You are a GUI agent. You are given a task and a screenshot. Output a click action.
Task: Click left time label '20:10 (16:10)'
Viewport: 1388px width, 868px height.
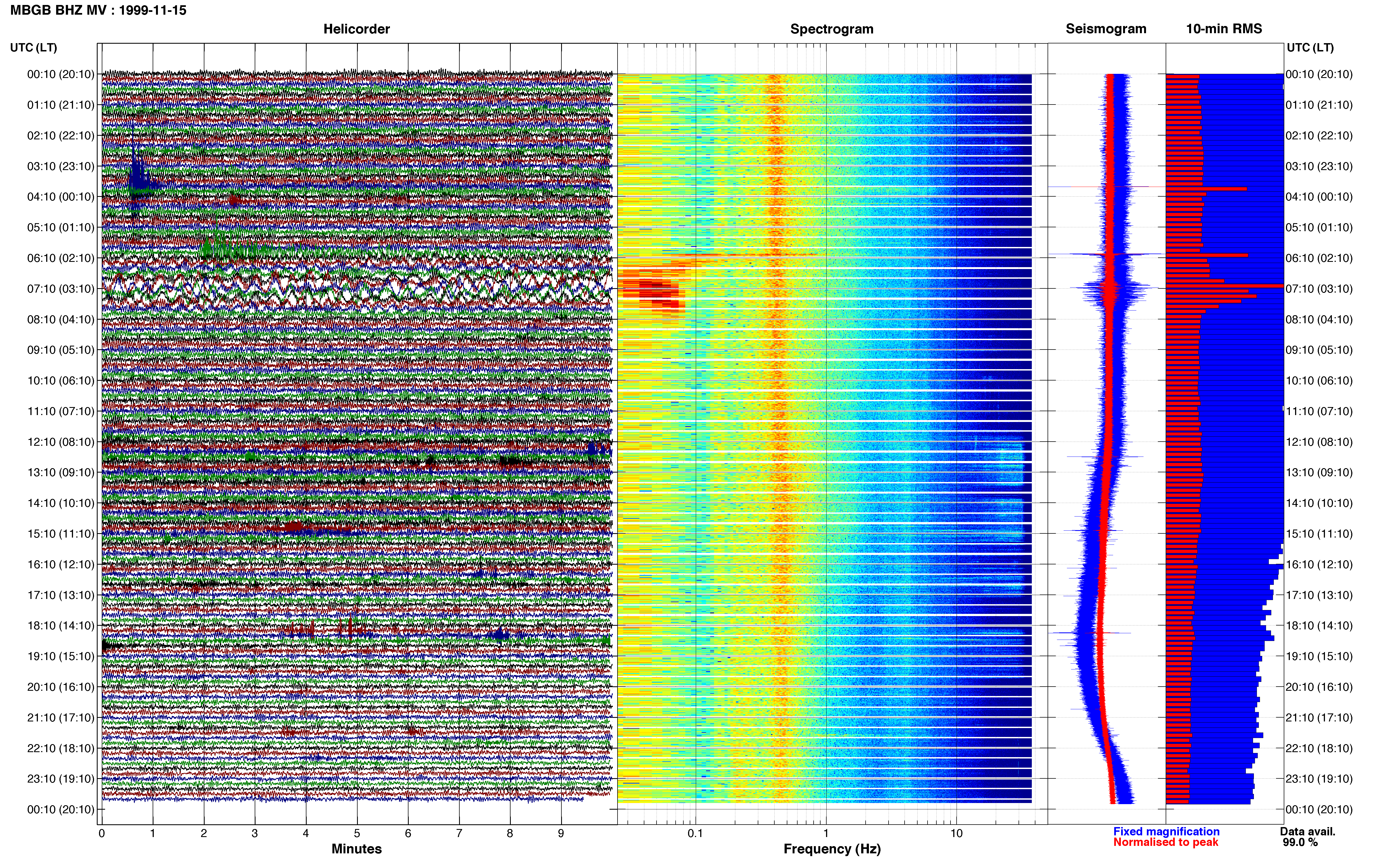coord(61,687)
